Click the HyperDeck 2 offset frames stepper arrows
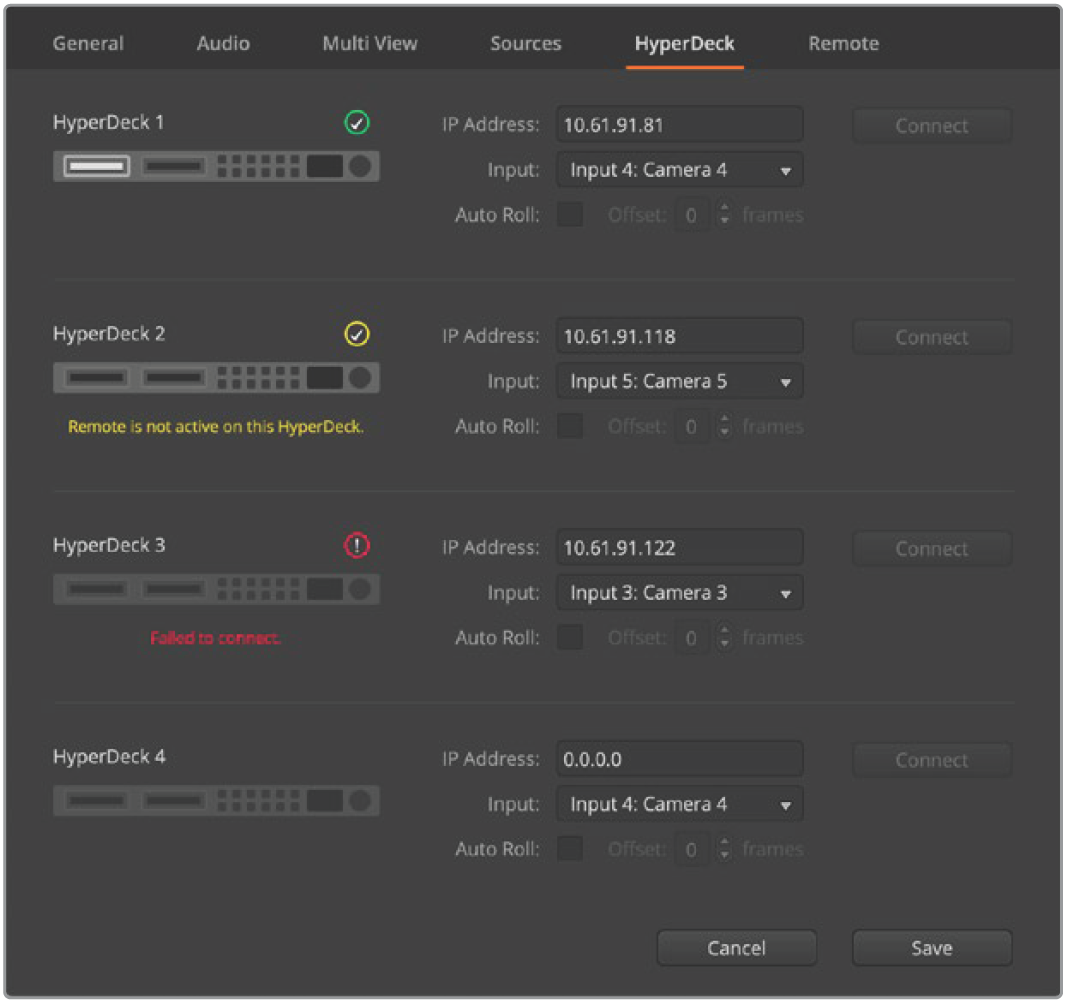 click(x=724, y=426)
